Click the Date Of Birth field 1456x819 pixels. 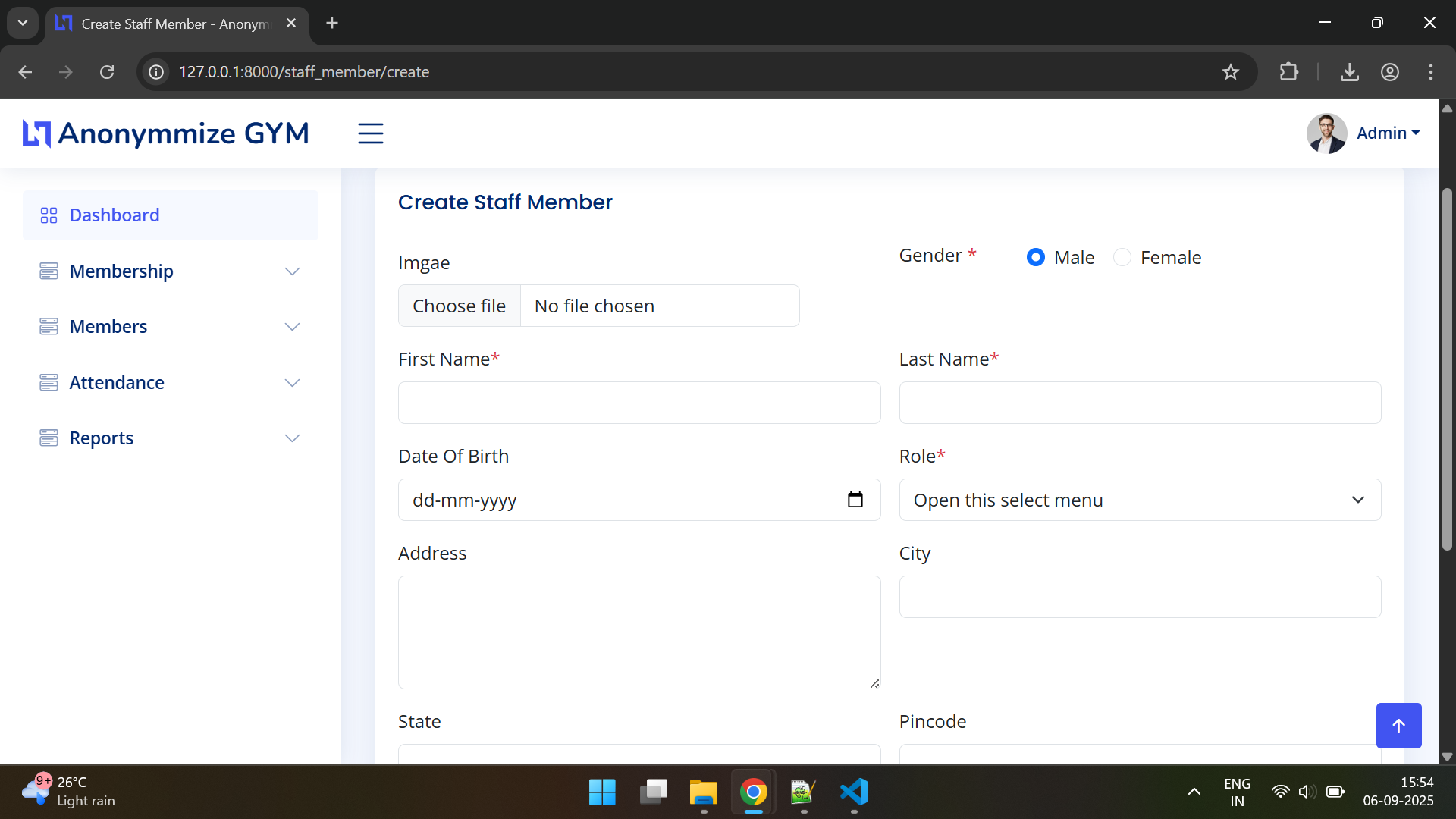[639, 500]
